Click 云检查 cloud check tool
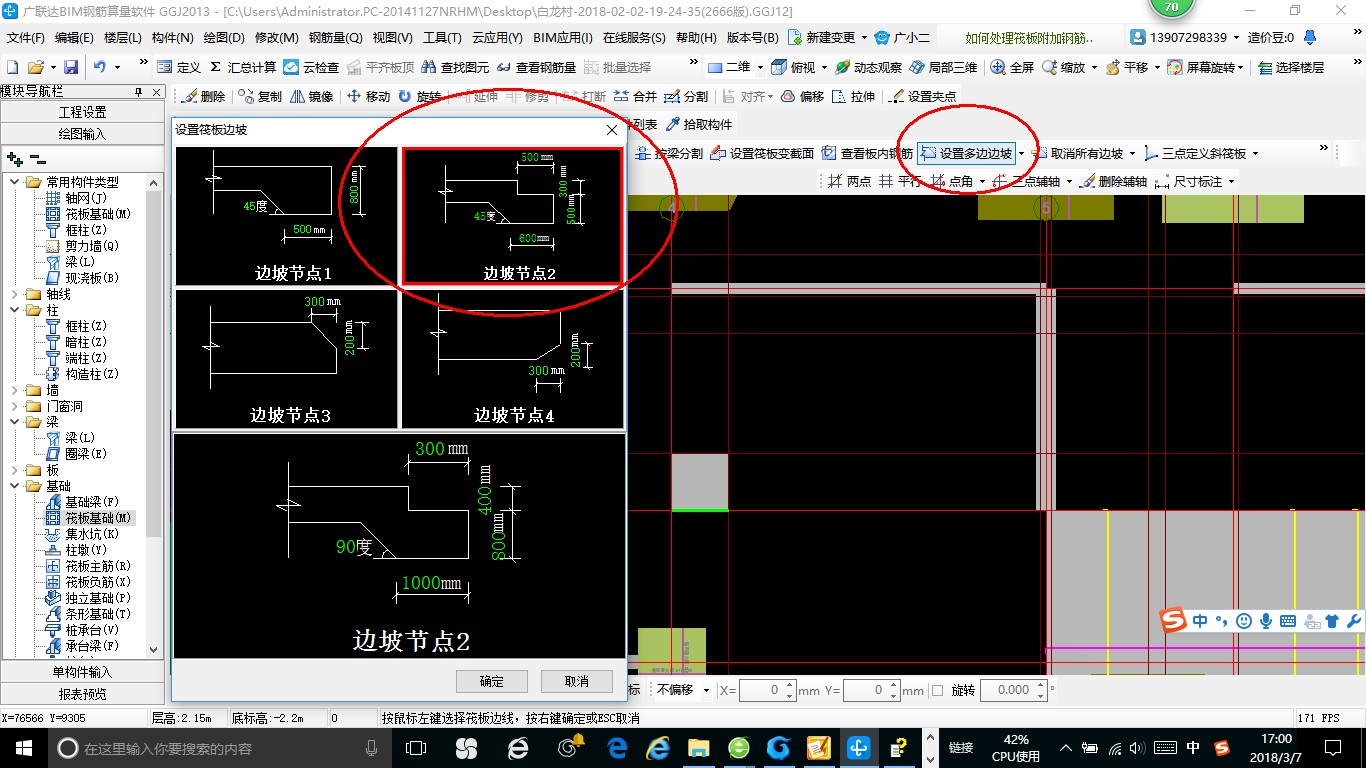This screenshot has height=768, width=1366. click(x=311, y=67)
